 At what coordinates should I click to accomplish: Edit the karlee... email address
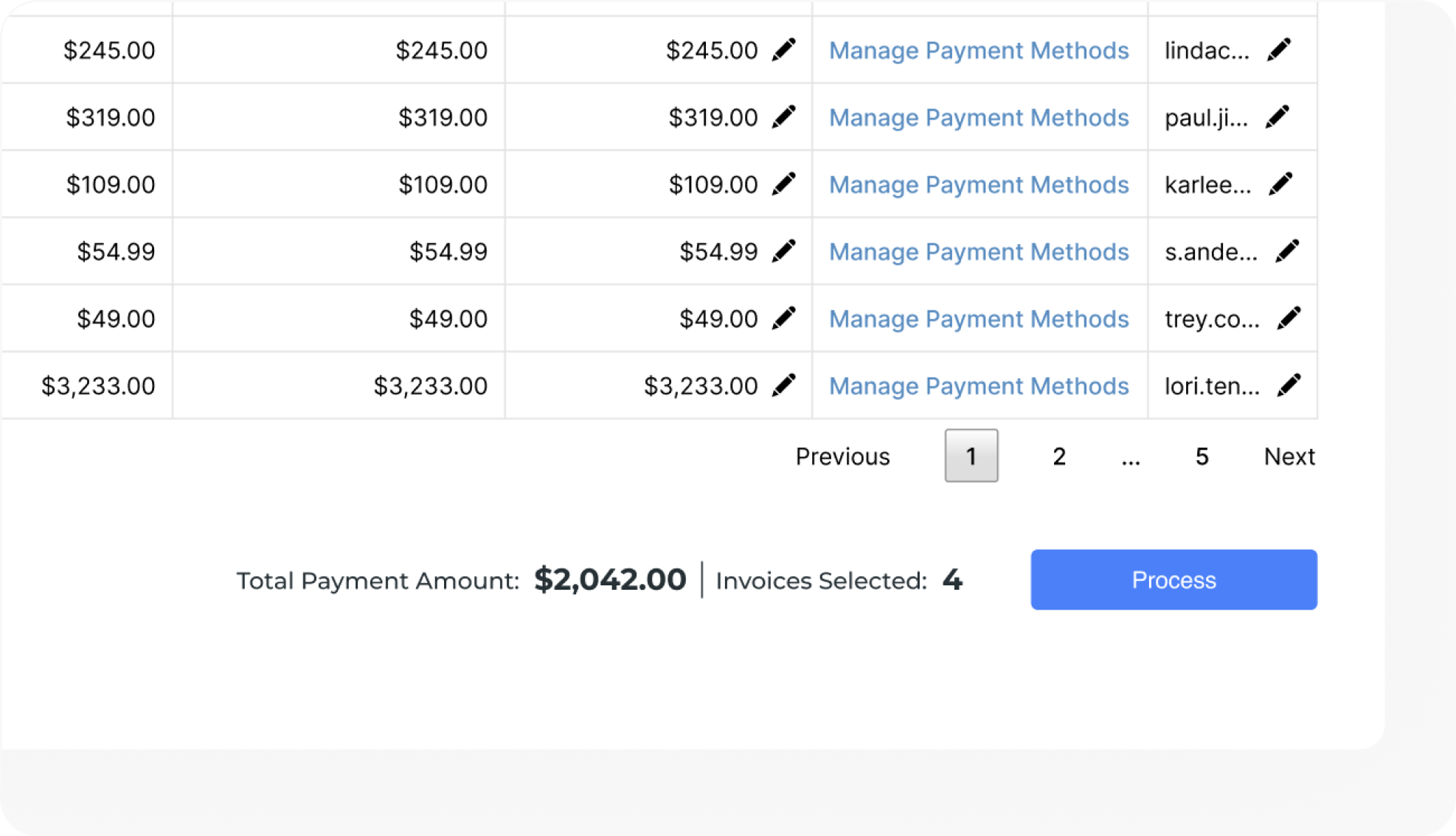click(1280, 184)
